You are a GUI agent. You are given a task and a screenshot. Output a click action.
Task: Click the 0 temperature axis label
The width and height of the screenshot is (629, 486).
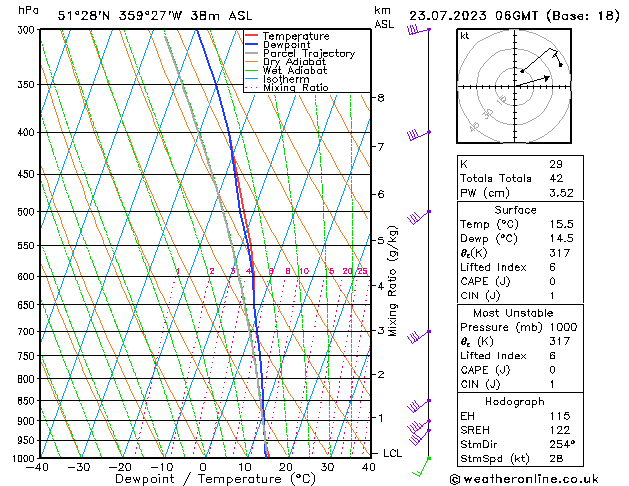coord(203,467)
